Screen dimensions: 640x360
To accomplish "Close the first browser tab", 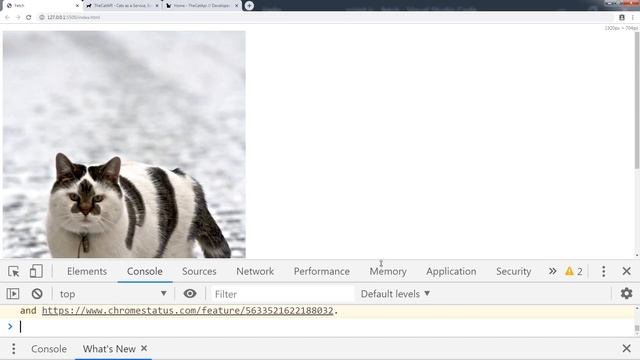I will [x=77, y=6].
